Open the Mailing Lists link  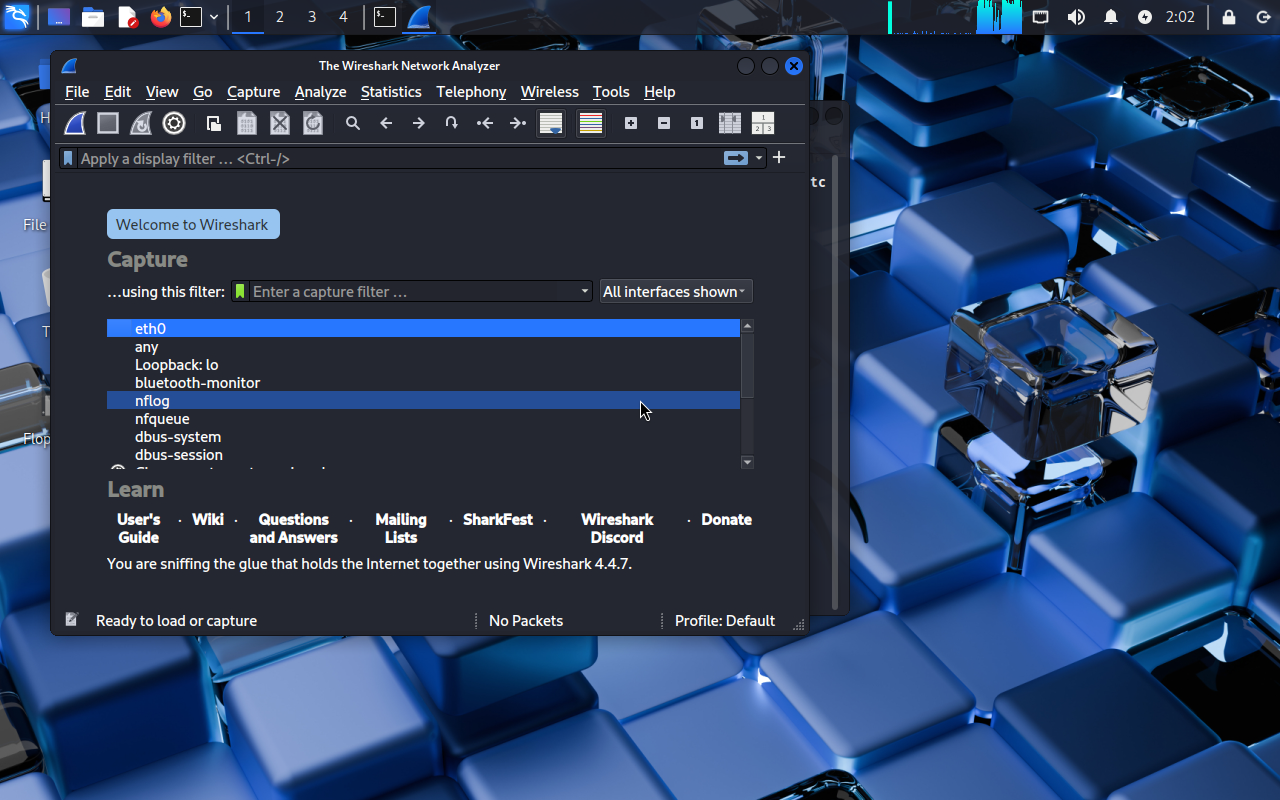click(401, 528)
